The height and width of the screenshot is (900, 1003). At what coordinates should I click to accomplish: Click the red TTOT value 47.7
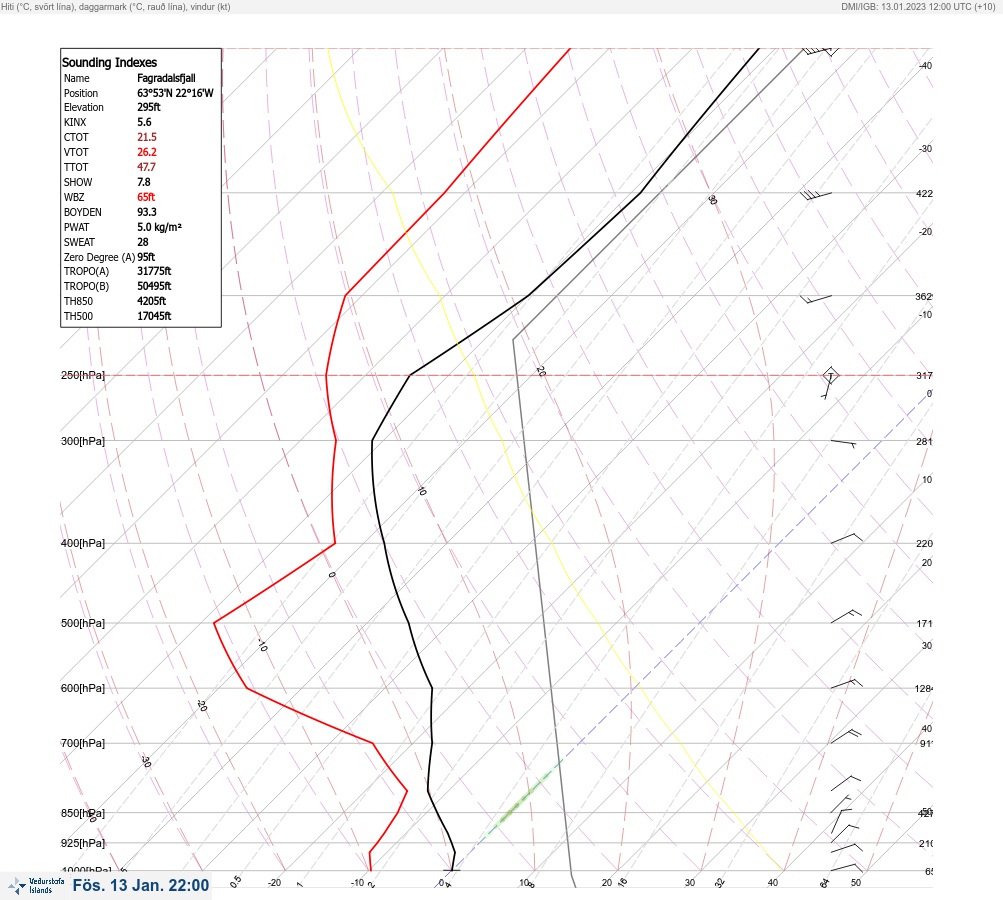146,167
